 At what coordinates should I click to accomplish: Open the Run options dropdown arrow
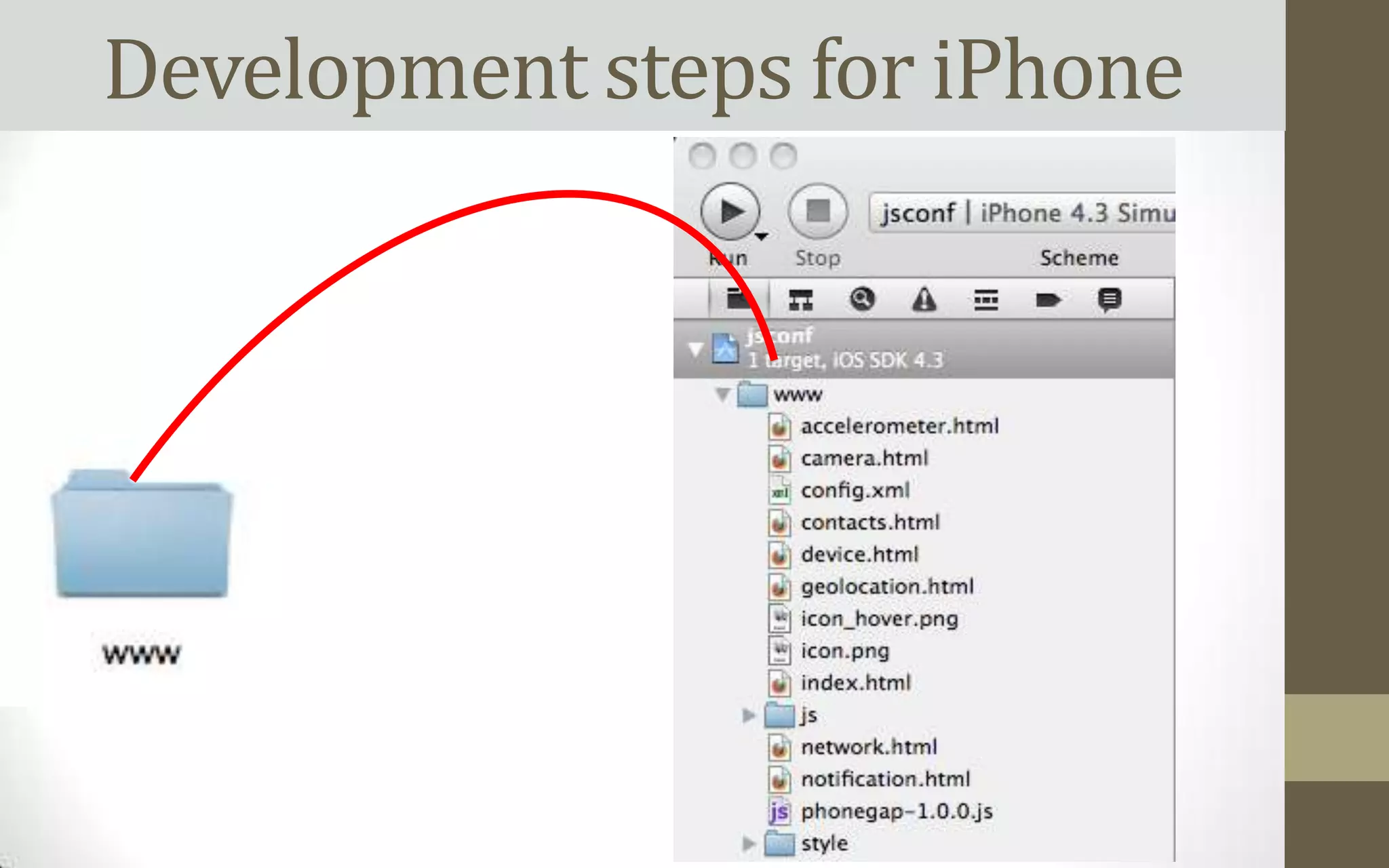click(x=761, y=237)
